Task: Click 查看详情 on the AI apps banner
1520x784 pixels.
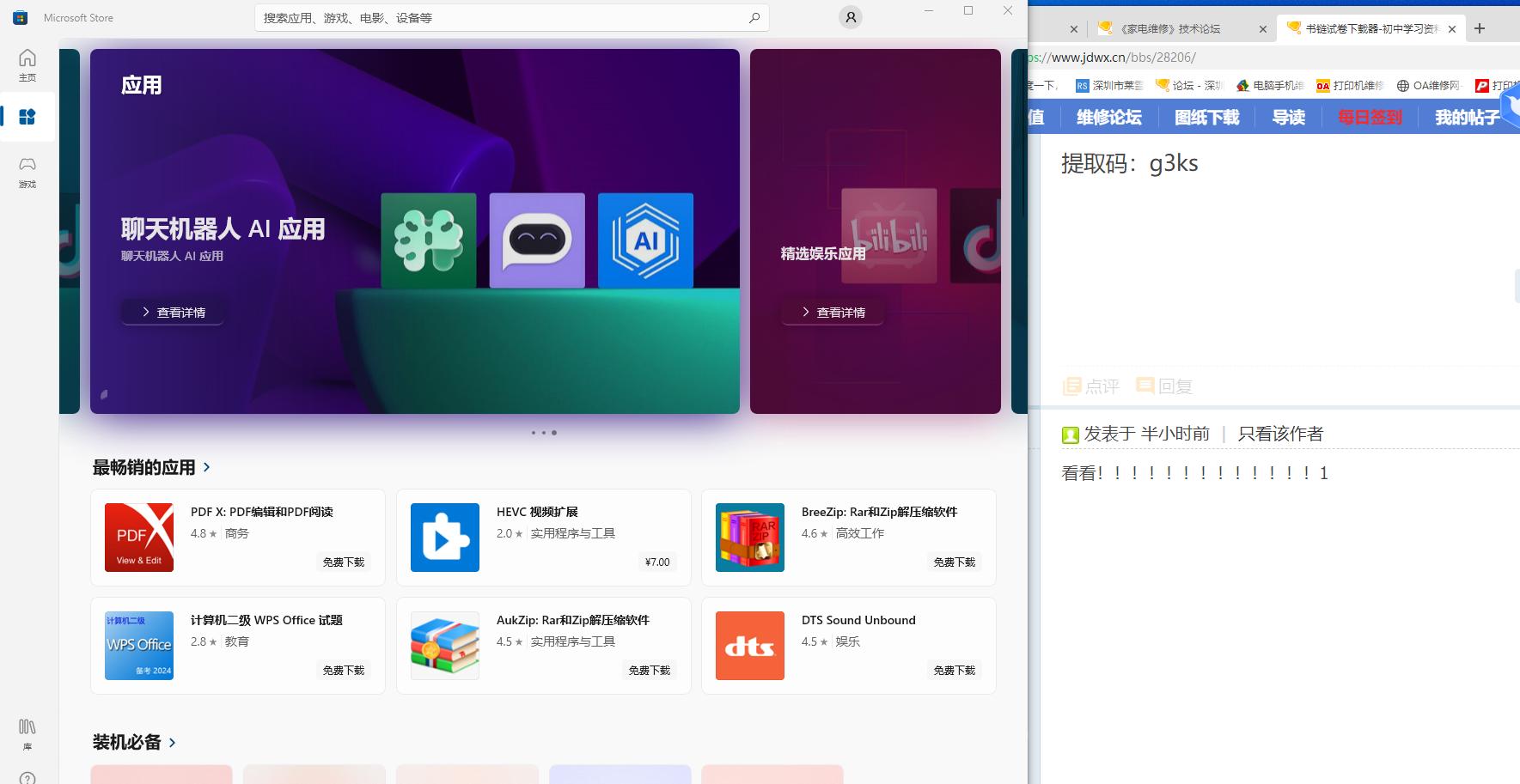Action: [x=173, y=312]
